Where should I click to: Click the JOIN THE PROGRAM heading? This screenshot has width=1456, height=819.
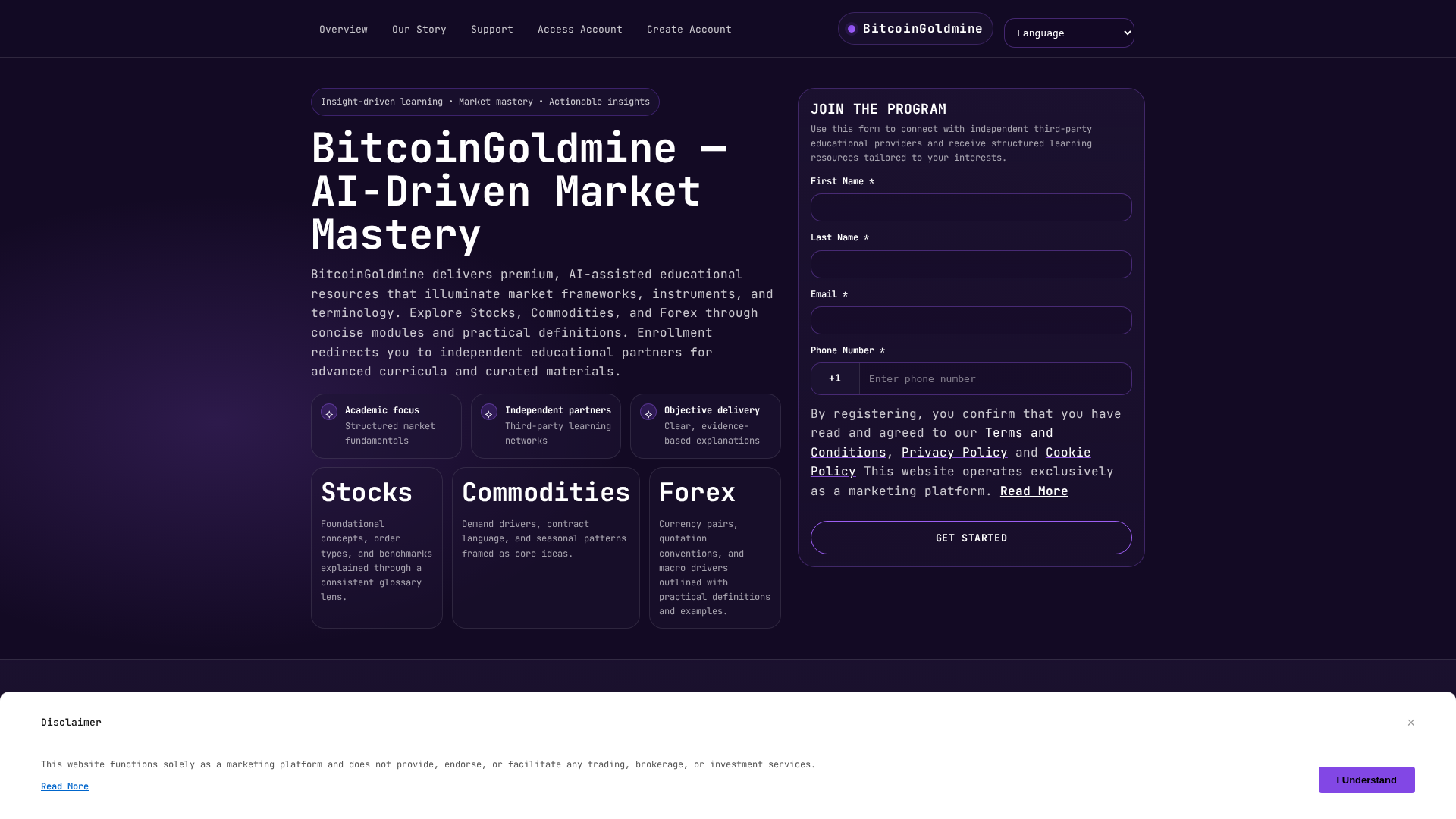click(x=878, y=109)
